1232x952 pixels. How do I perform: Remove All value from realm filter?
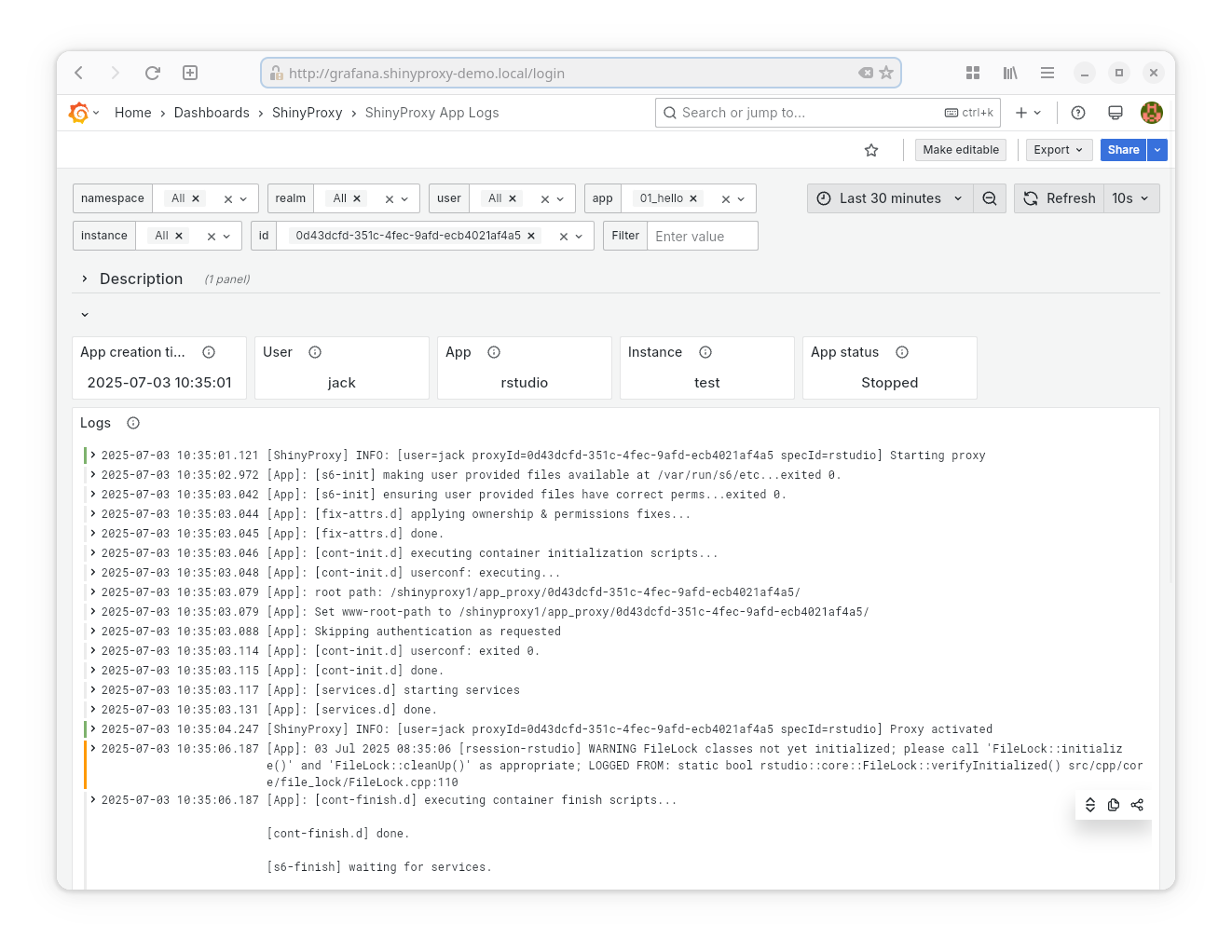coord(357,198)
